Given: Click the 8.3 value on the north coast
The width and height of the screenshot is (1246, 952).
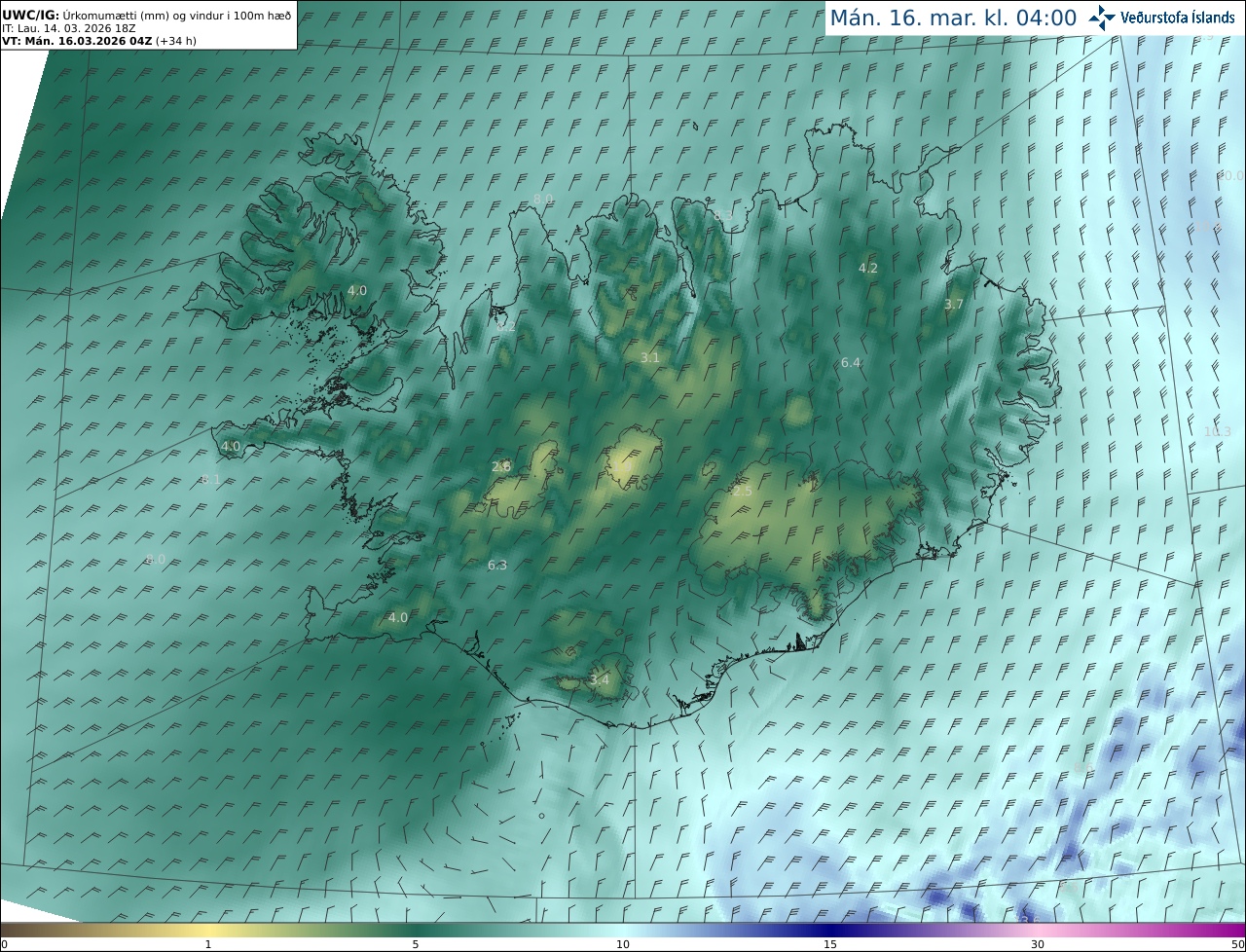Looking at the screenshot, I should click(x=723, y=215).
